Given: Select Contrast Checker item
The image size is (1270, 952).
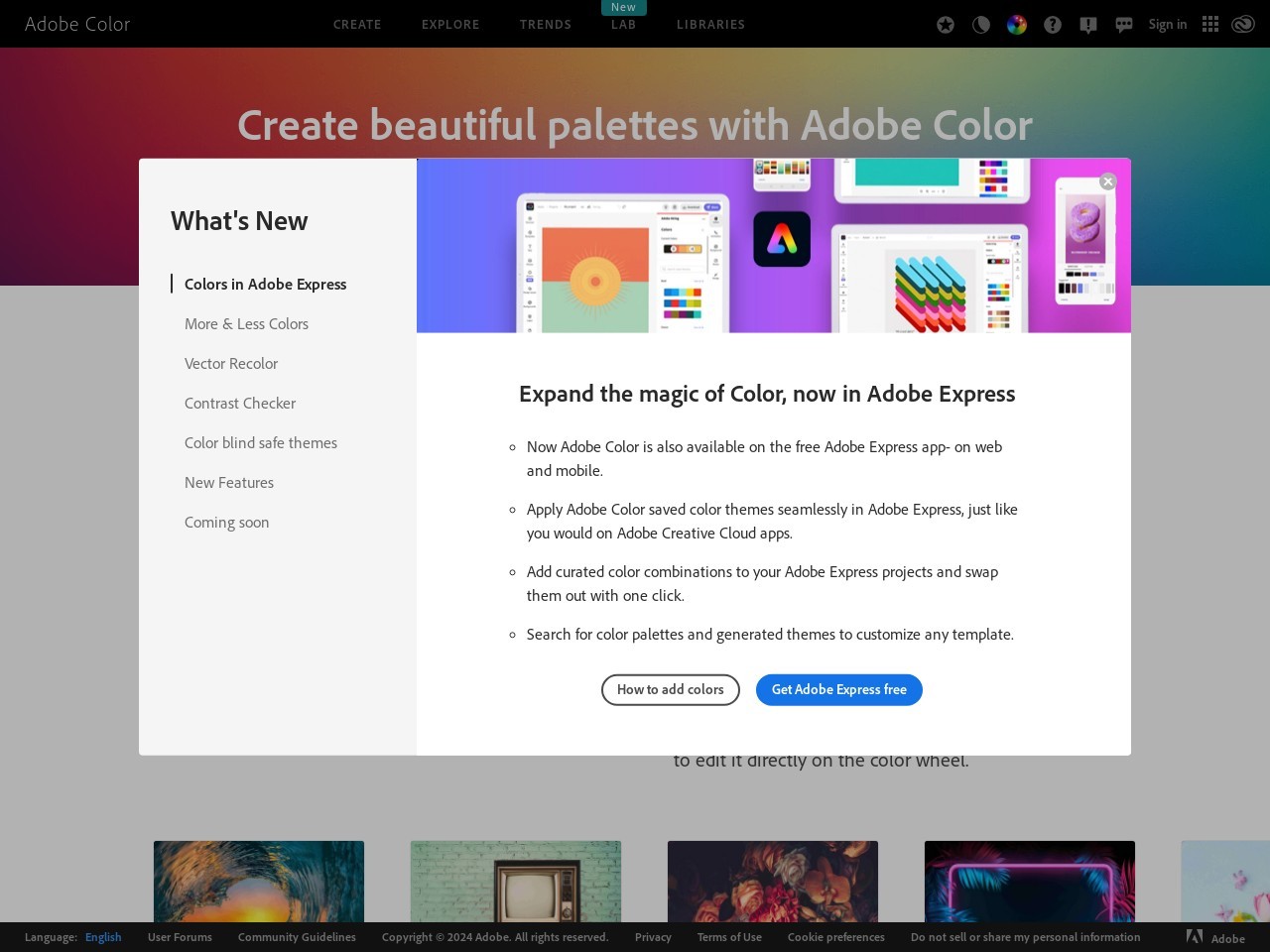Looking at the screenshot, I should pyautogui.click(x=240, y=403).
